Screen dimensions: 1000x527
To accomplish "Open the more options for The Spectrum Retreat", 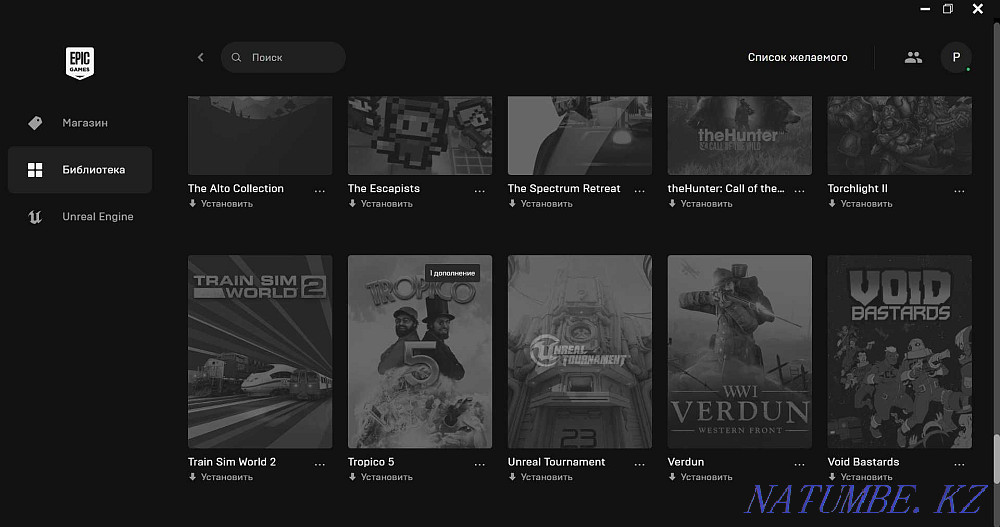I will tap(640, 189).
